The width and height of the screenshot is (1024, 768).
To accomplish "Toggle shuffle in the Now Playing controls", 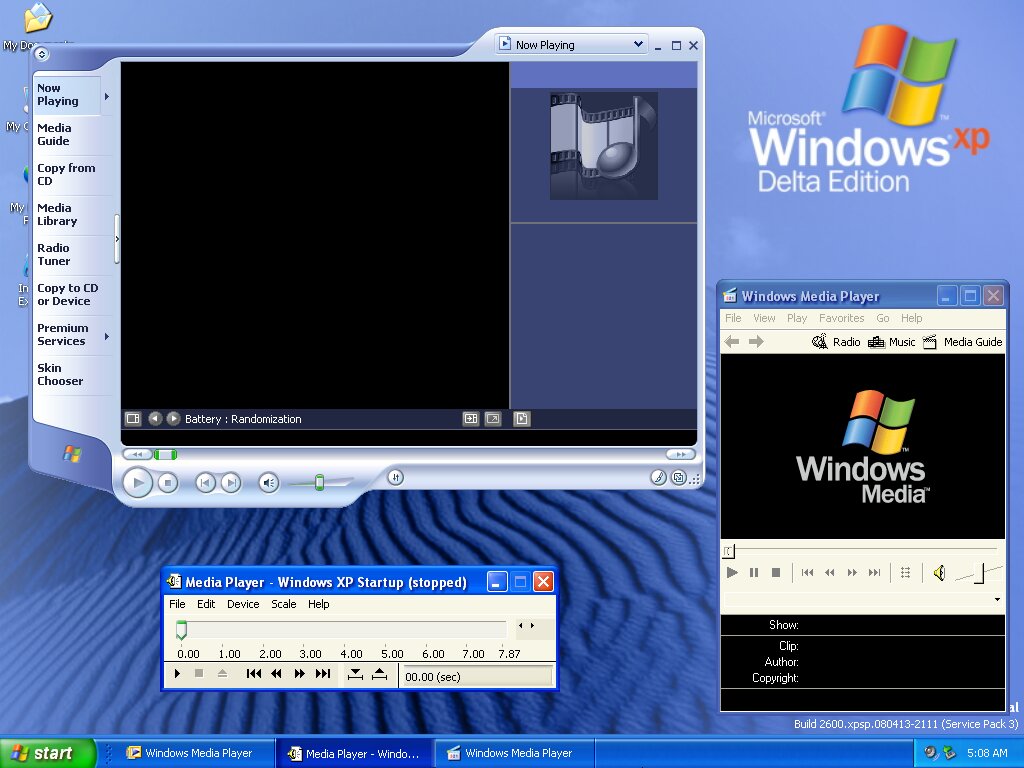I will point(395,478).
